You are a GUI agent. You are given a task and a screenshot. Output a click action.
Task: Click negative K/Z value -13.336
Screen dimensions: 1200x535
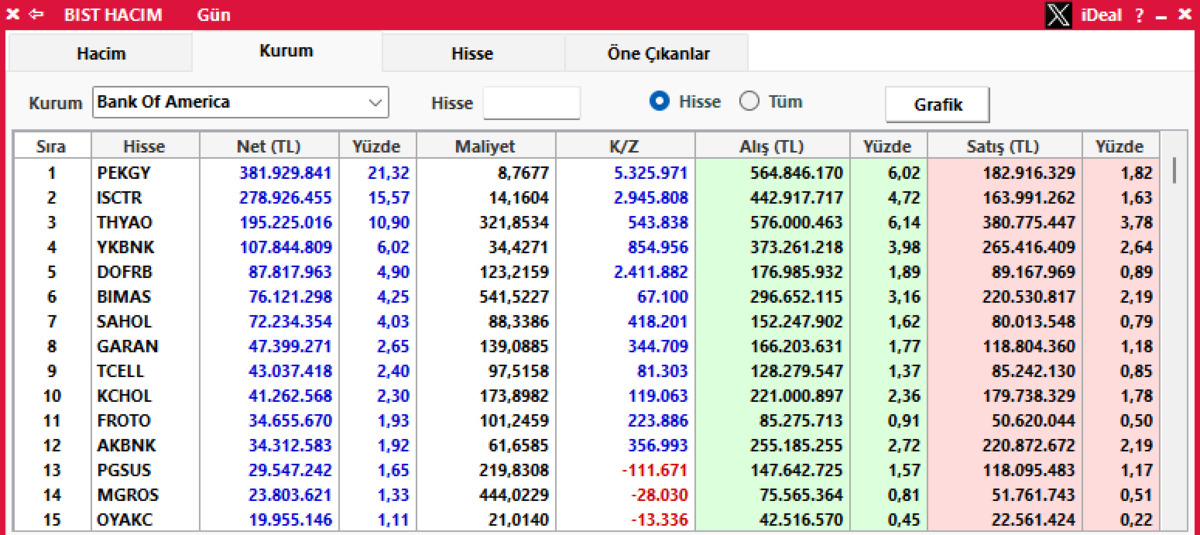[x=660, y=520]
